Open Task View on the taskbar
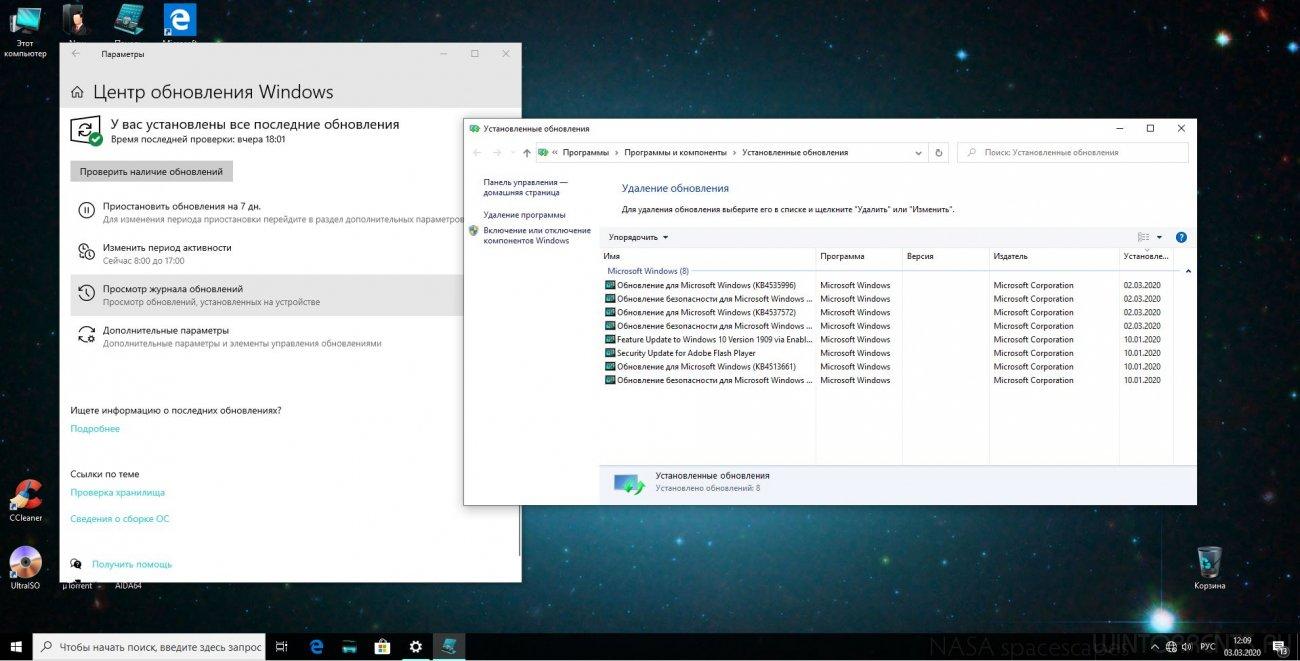The height and width of the screenshot is (661, 1300). click(x=282, y=647)
